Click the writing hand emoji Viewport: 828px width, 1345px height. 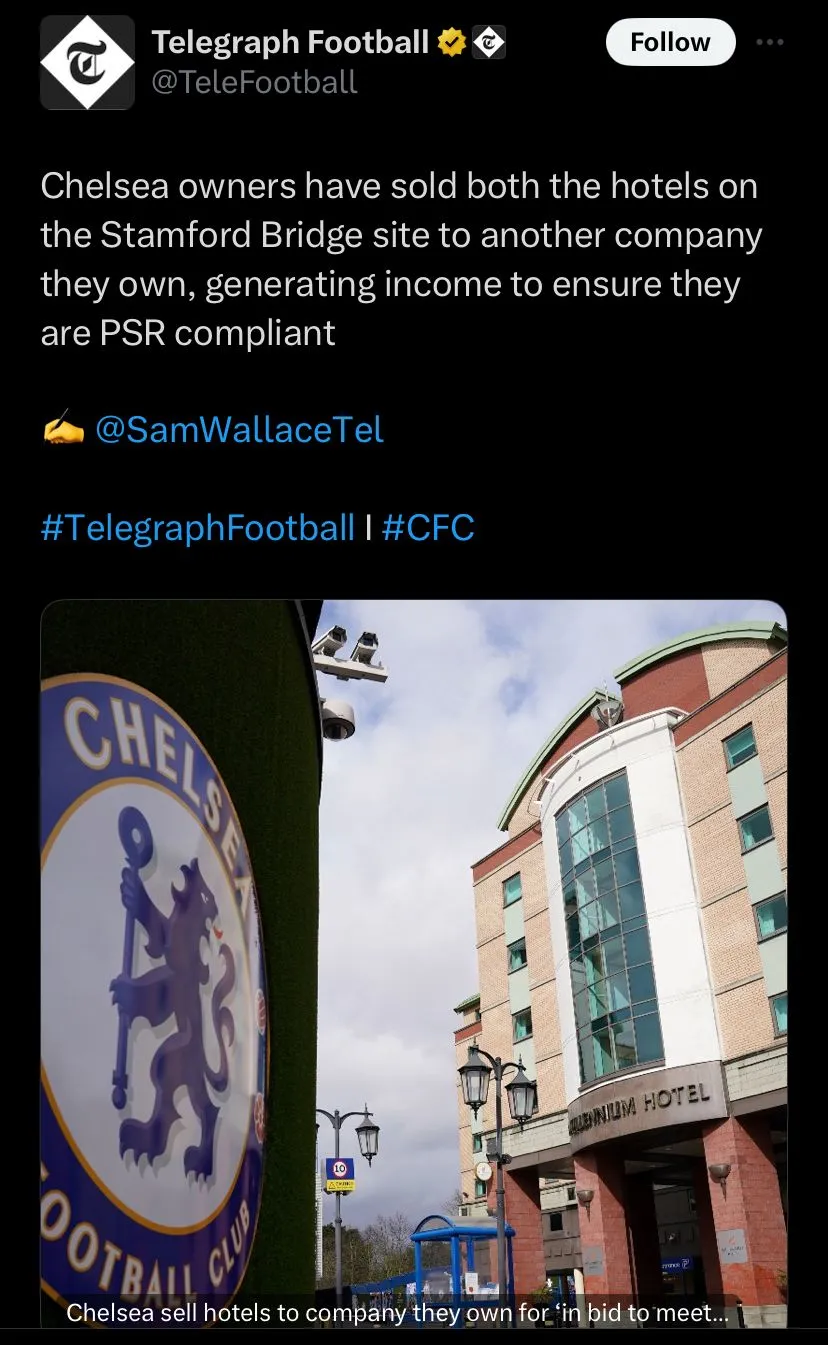tap(63, 429)
